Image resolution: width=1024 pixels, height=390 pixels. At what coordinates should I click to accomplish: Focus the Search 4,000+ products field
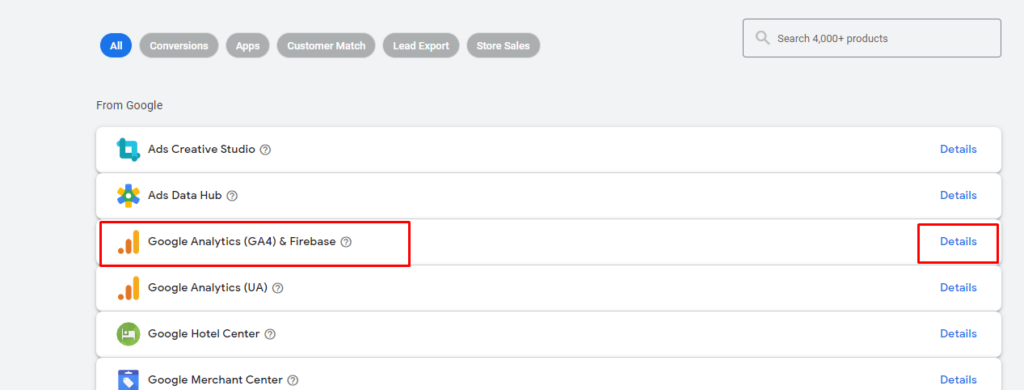(871, 38)
